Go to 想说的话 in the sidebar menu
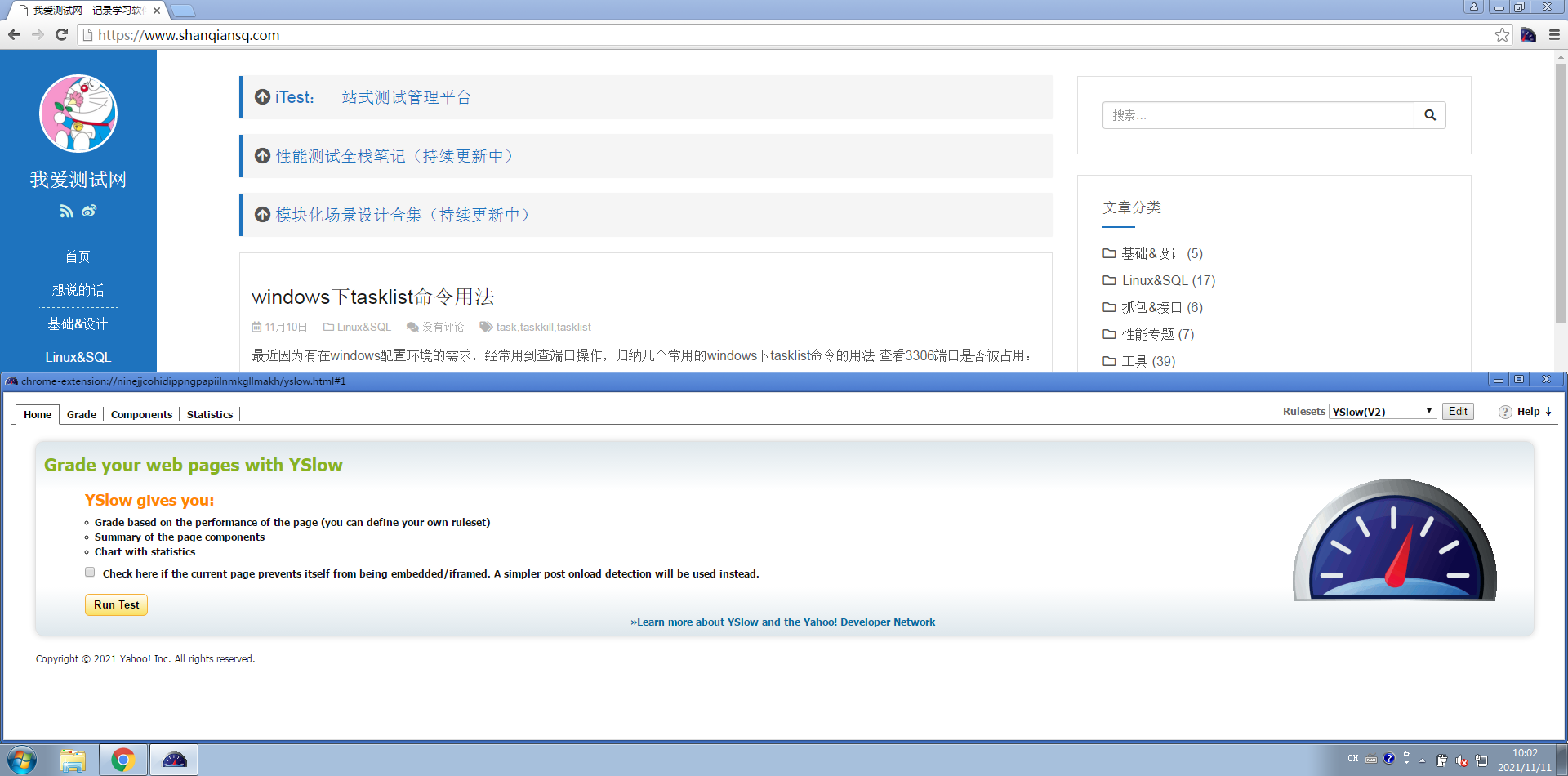 tap(78, 290)
